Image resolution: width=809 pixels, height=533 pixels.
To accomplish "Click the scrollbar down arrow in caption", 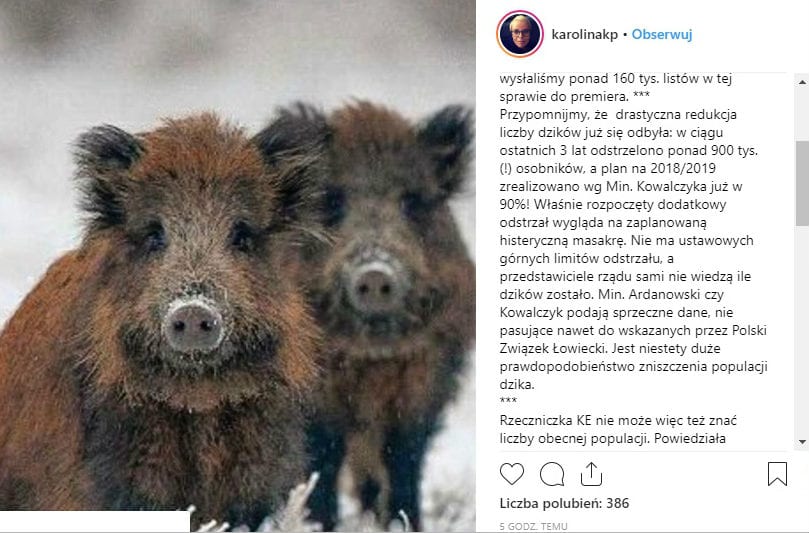I will click(802, 442).
